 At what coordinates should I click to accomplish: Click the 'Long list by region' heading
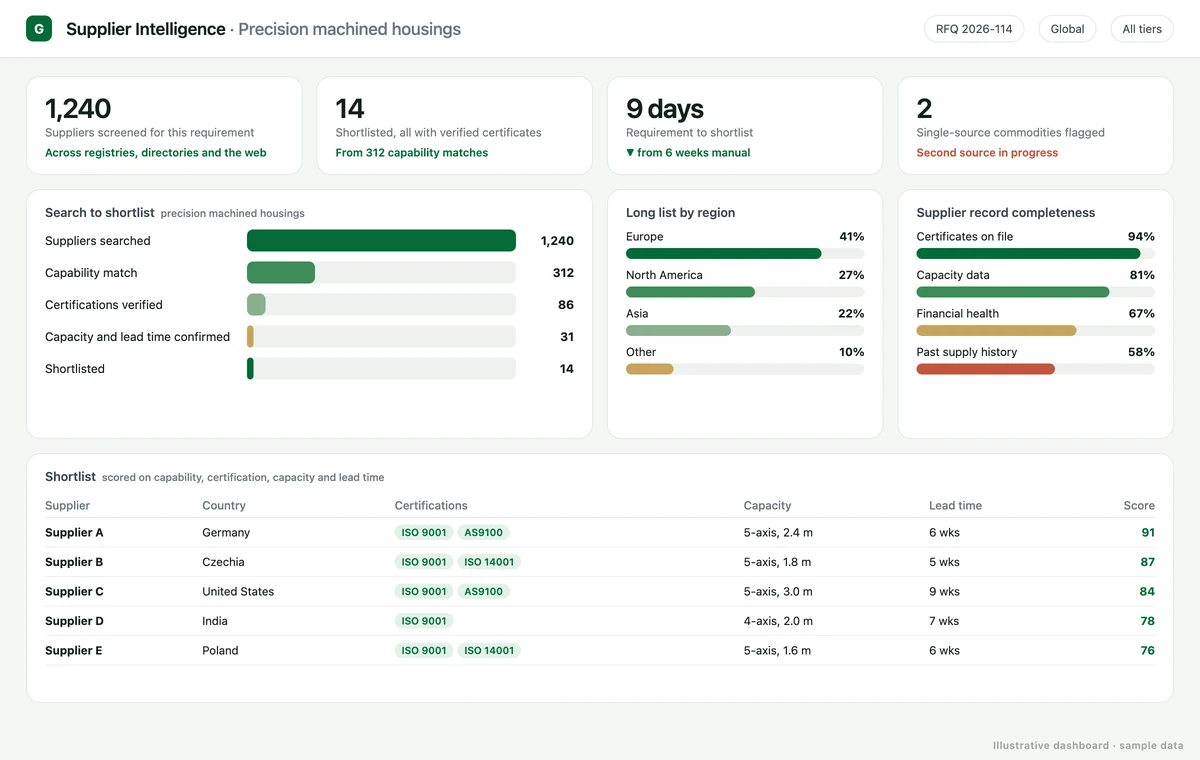(680, 213)
